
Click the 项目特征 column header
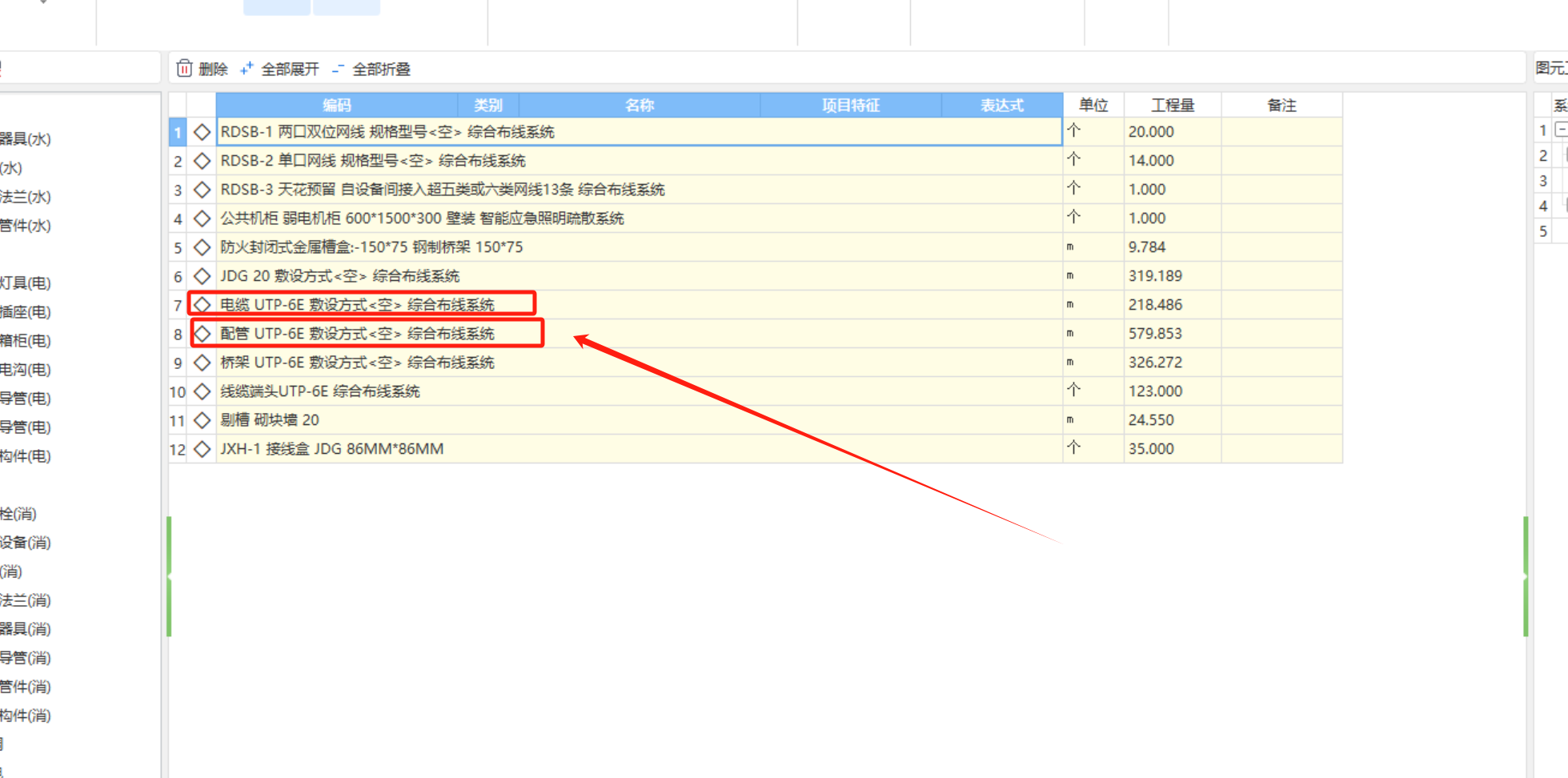point(851,105)
